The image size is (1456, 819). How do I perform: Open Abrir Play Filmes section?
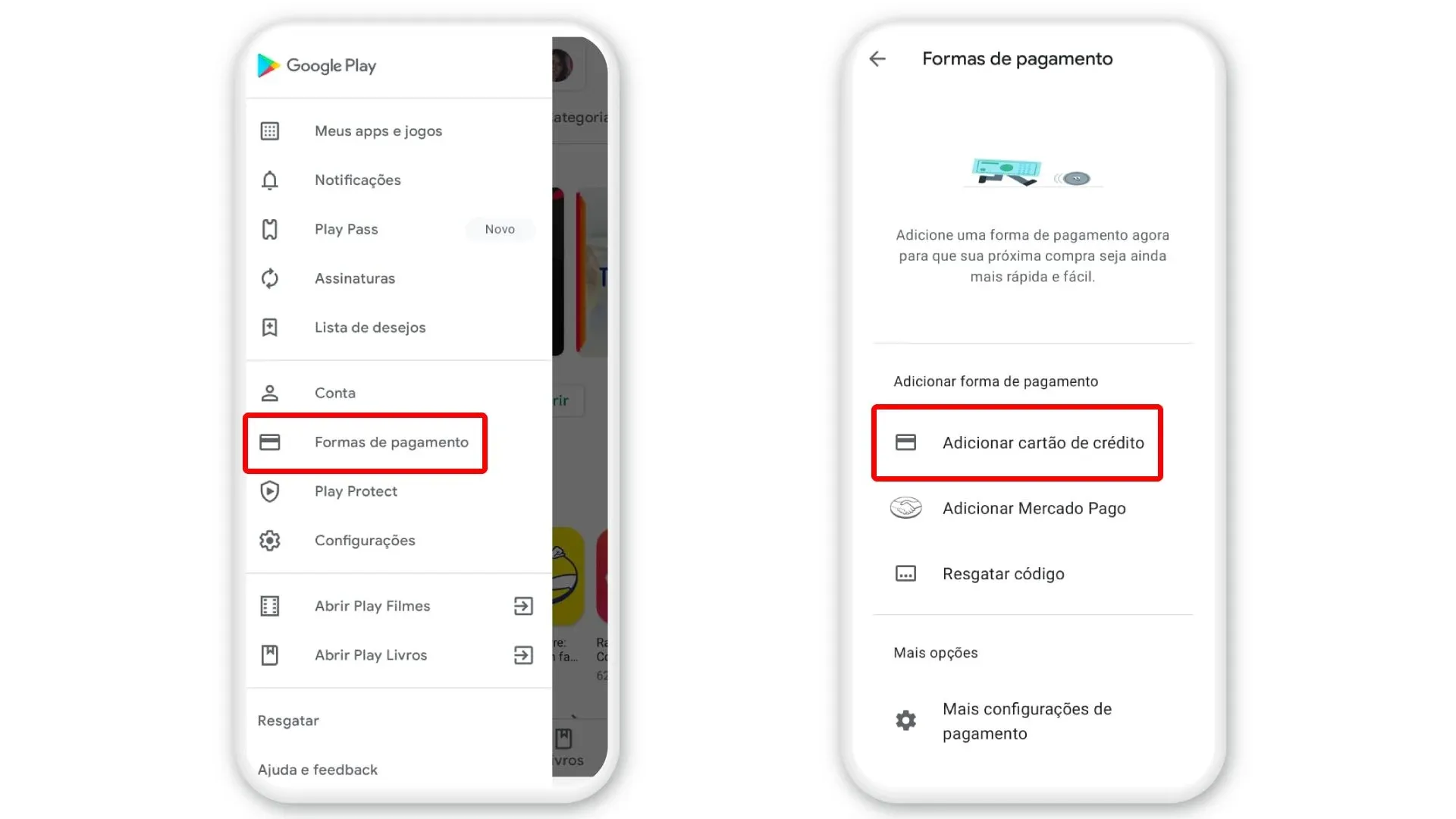(372, 606)
